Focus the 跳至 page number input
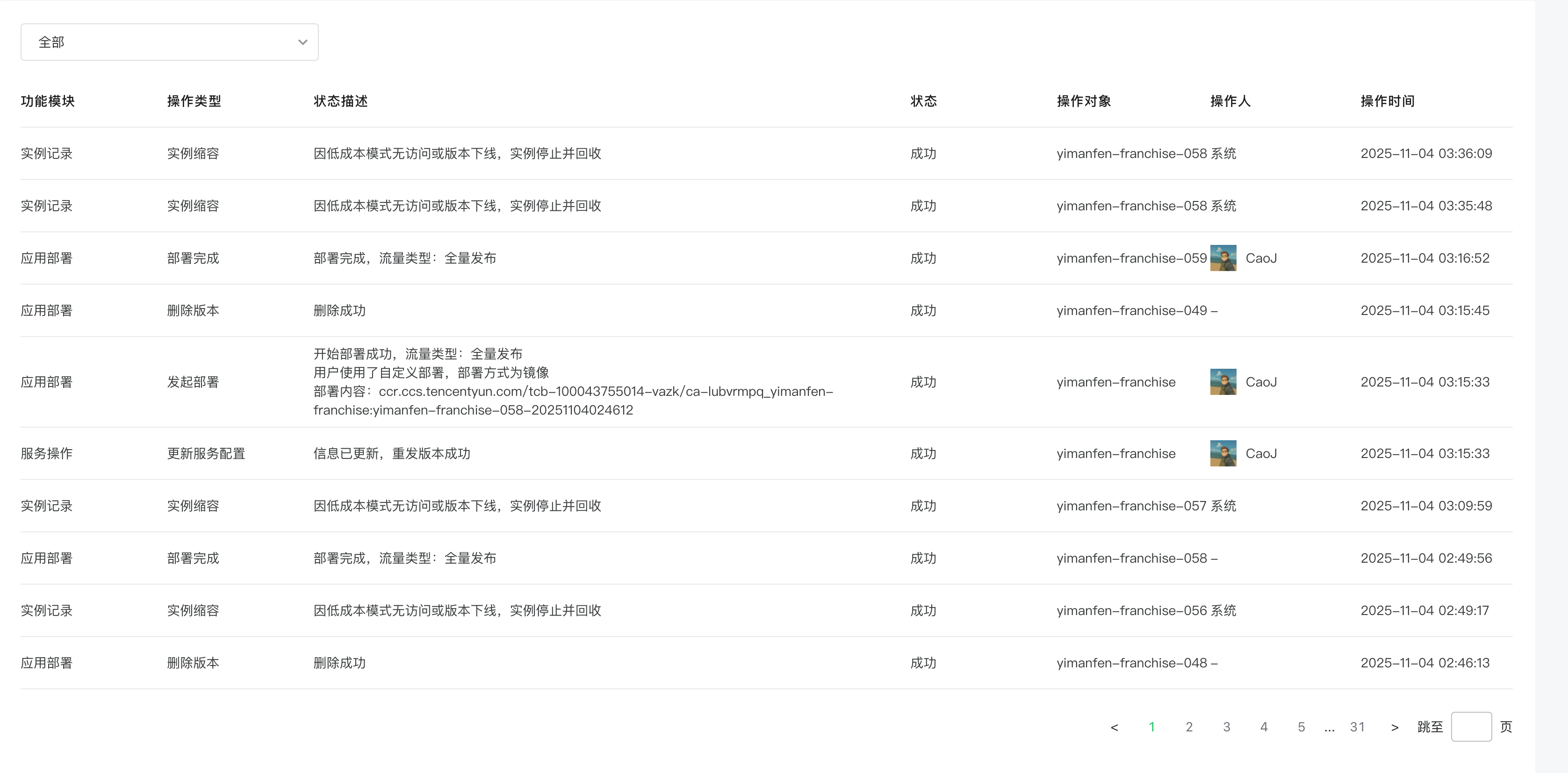The image size is (1568, 773). point(1471,727)
